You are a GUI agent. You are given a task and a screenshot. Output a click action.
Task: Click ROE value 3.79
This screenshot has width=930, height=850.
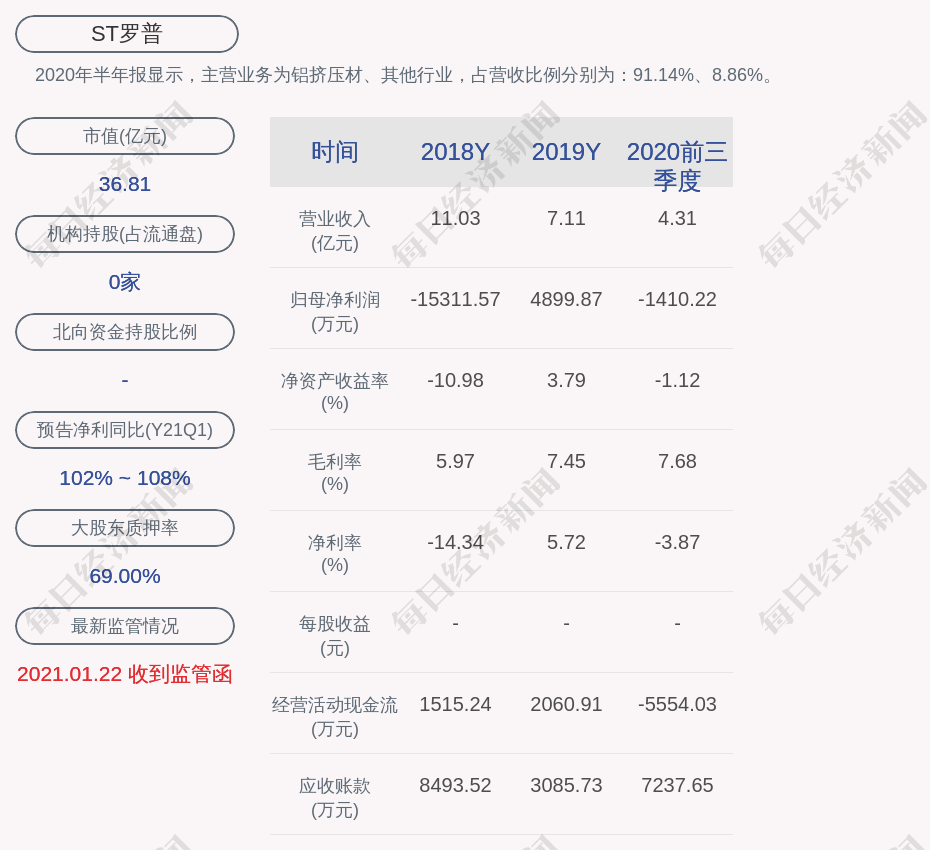[566, 380]
